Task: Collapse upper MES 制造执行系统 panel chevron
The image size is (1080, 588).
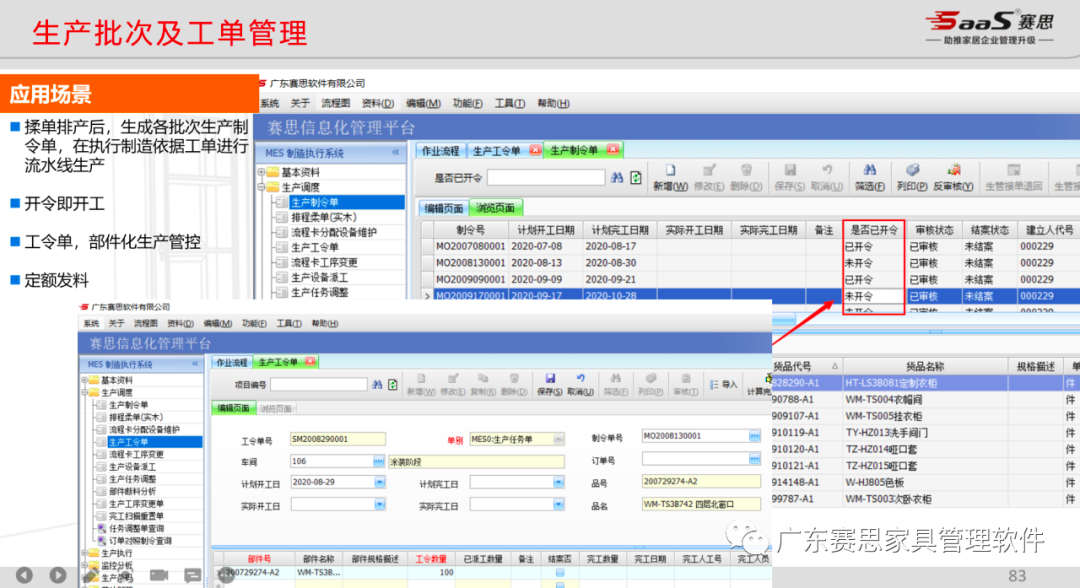Action: [395, 152]
